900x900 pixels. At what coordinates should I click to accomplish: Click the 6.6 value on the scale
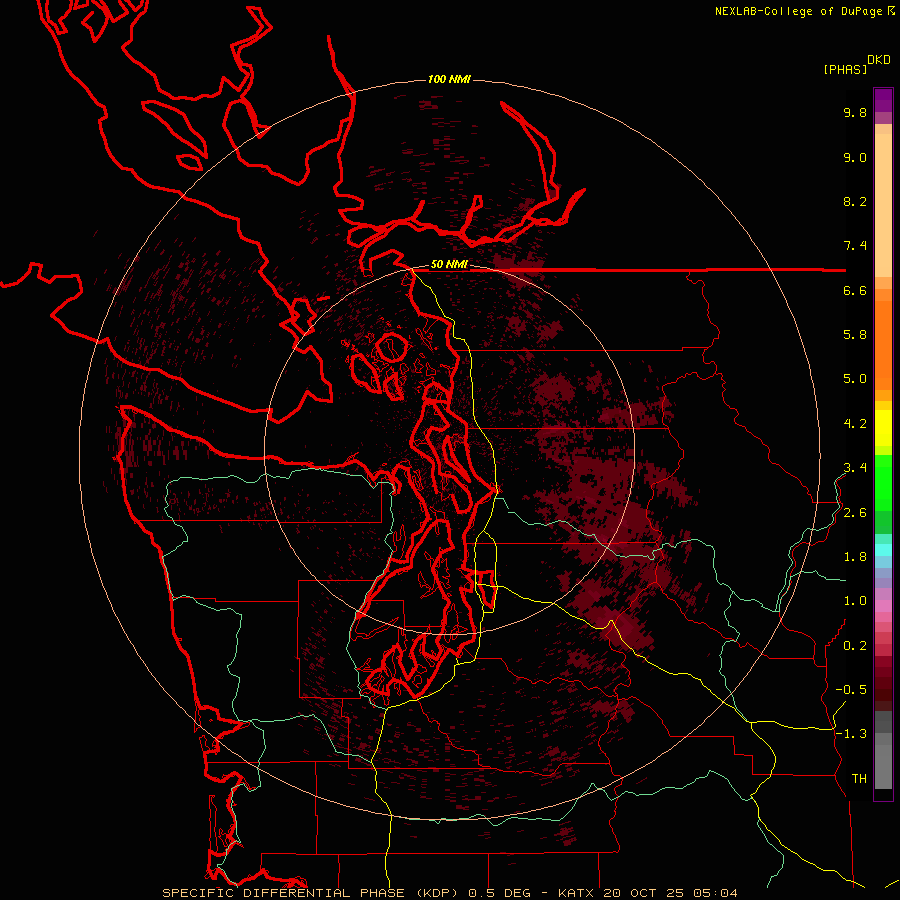pos(855,290)
